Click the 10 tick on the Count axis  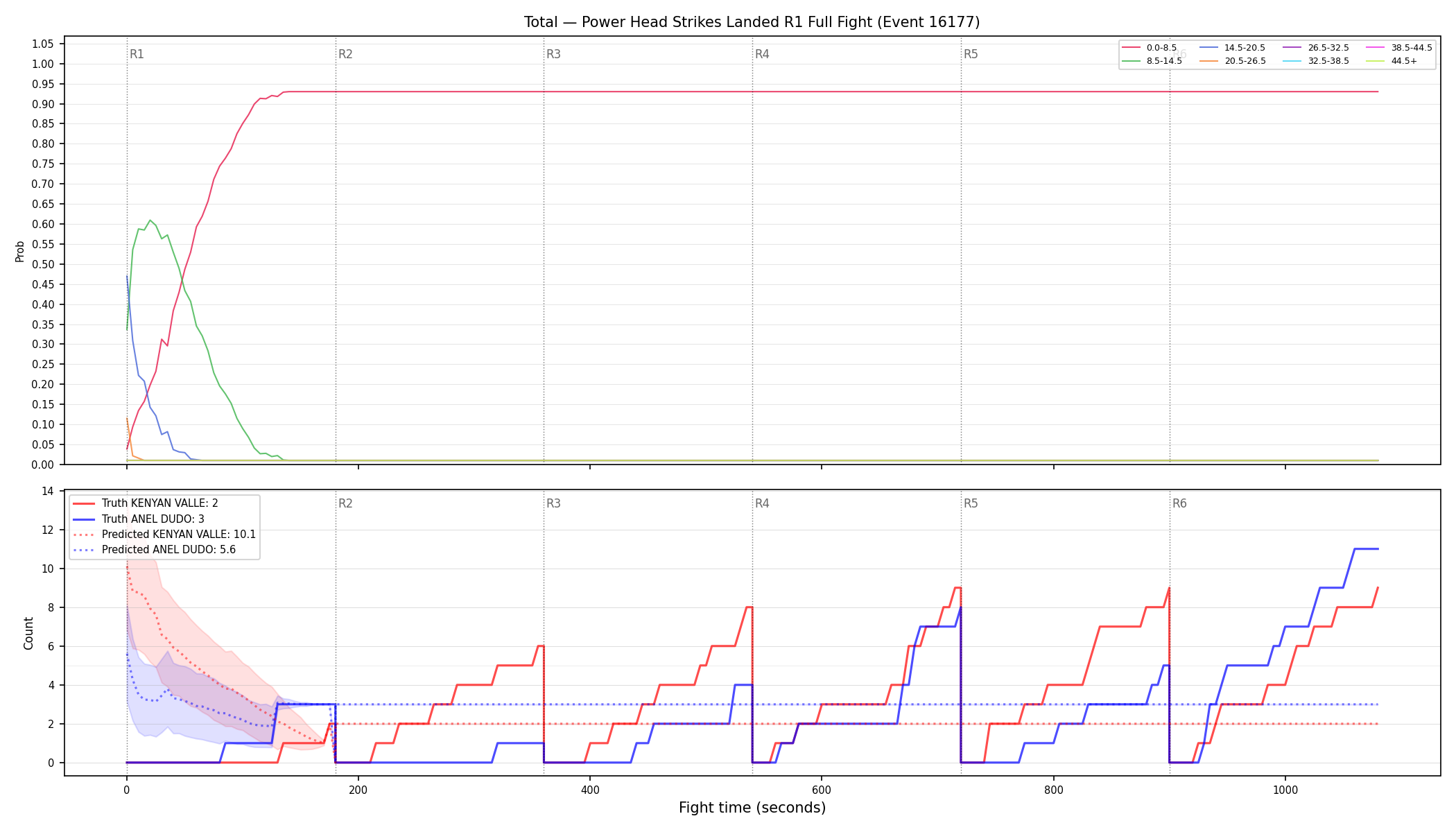click(48, 569)
